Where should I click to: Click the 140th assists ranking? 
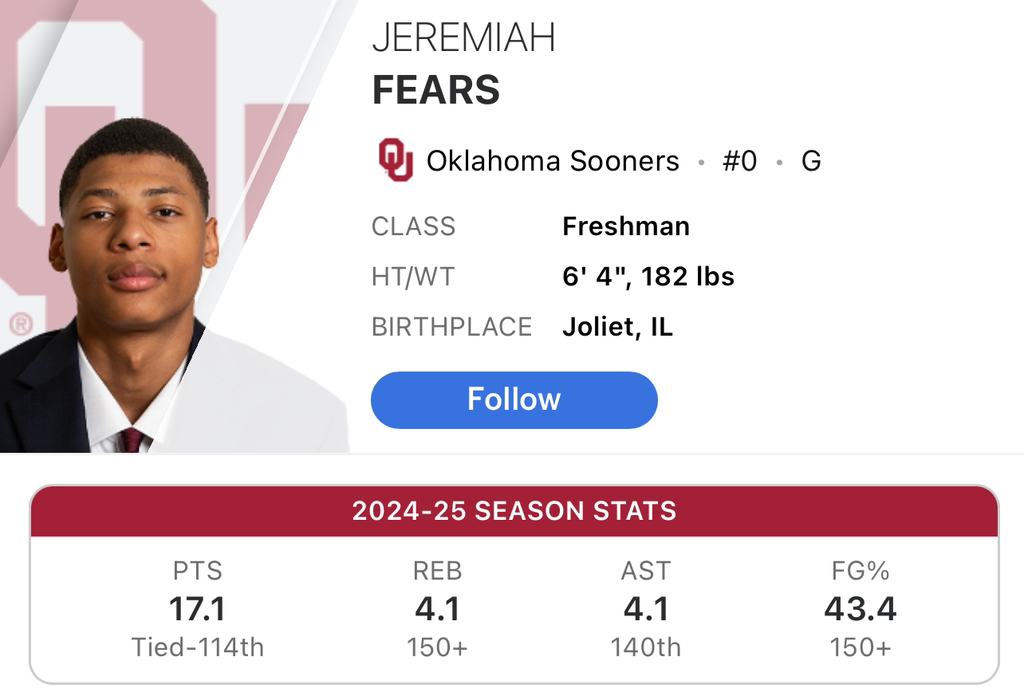[646, 647]
